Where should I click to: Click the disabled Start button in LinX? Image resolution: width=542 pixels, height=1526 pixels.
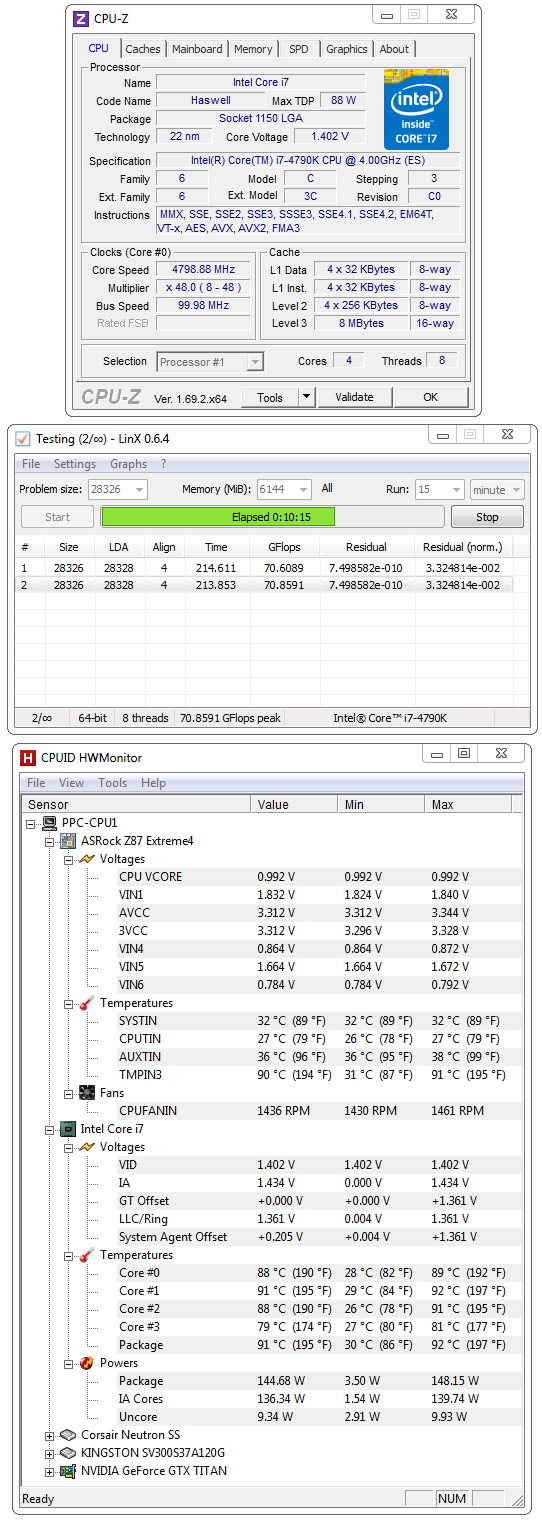click(57, 517)
